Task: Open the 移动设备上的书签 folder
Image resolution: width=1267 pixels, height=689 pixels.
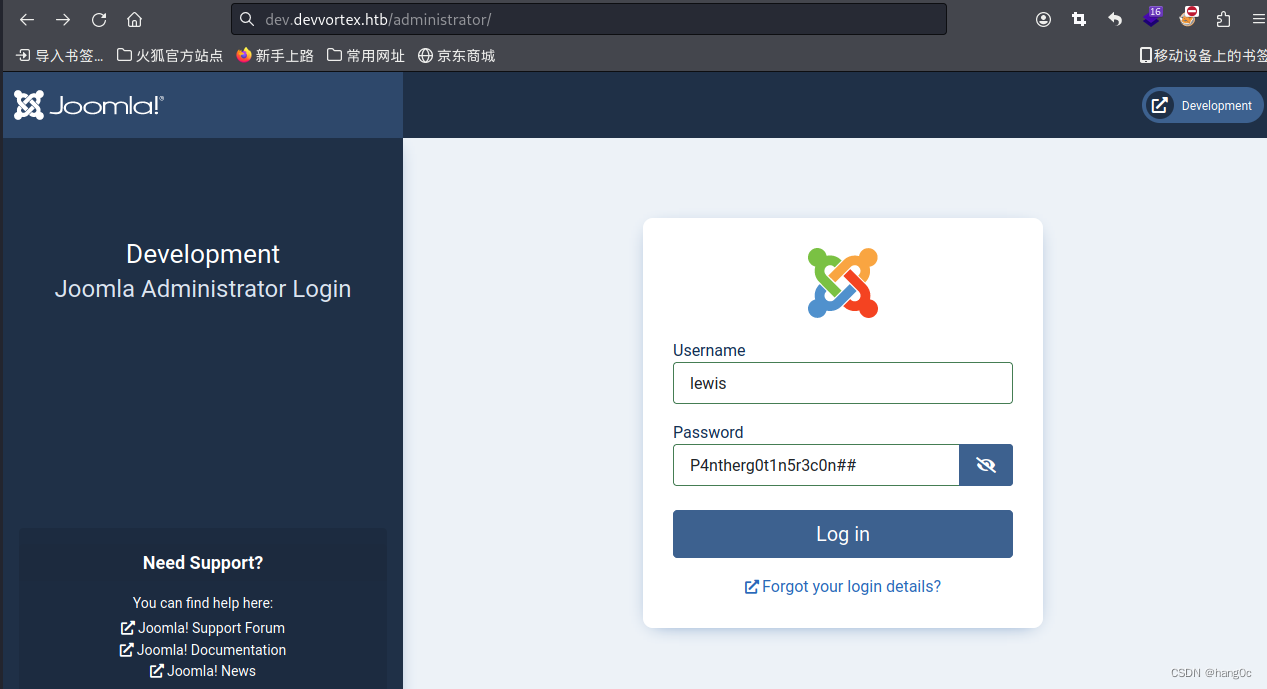Action: [x=1203, y=56]
